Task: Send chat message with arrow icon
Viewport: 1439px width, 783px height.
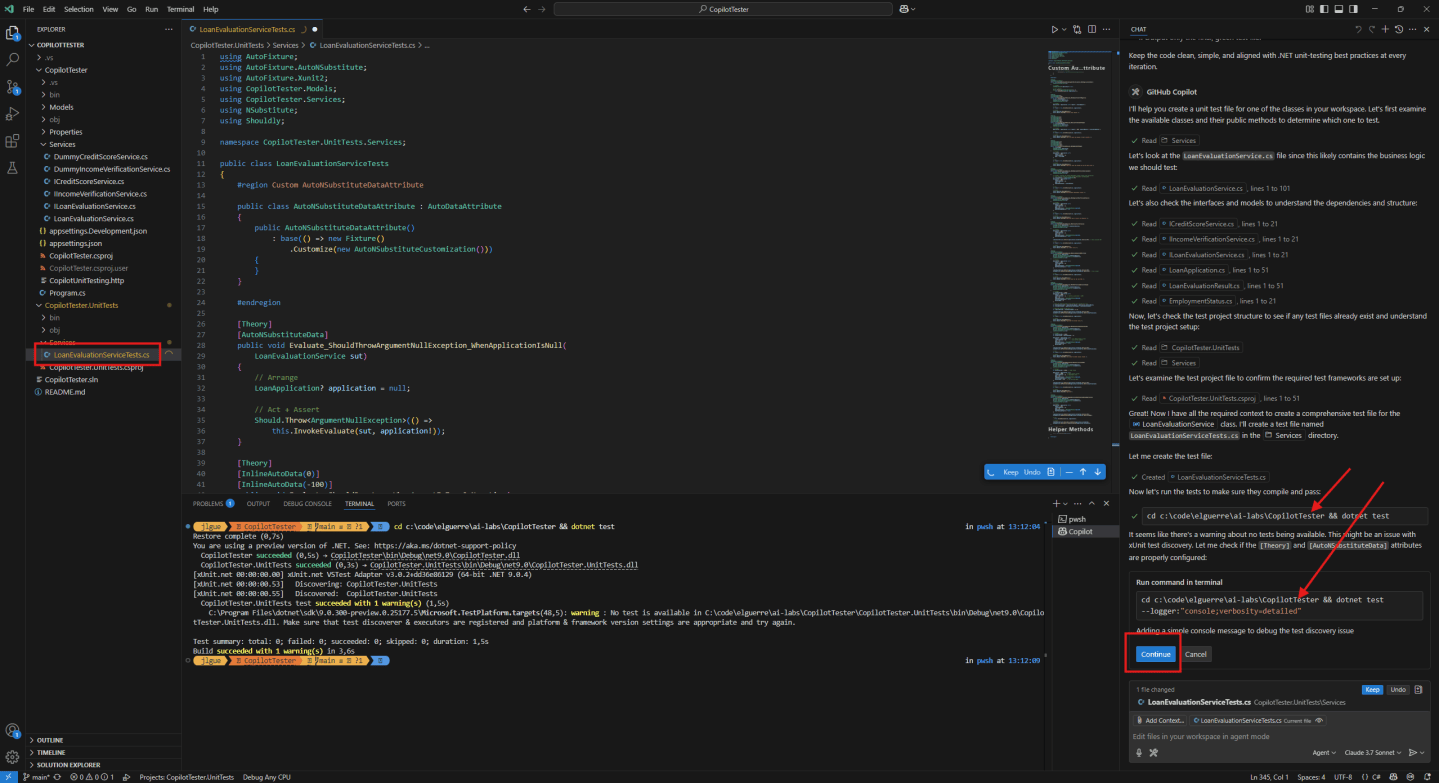Action: point(1413,752)
